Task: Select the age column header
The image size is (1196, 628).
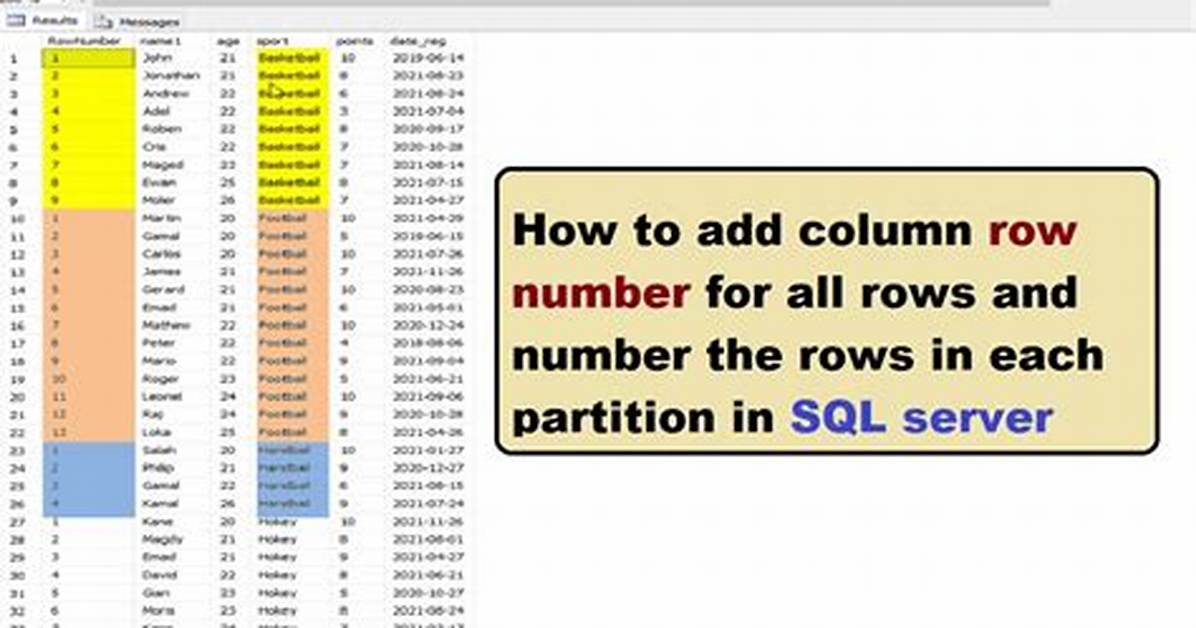Action: [x=228, y=41]
